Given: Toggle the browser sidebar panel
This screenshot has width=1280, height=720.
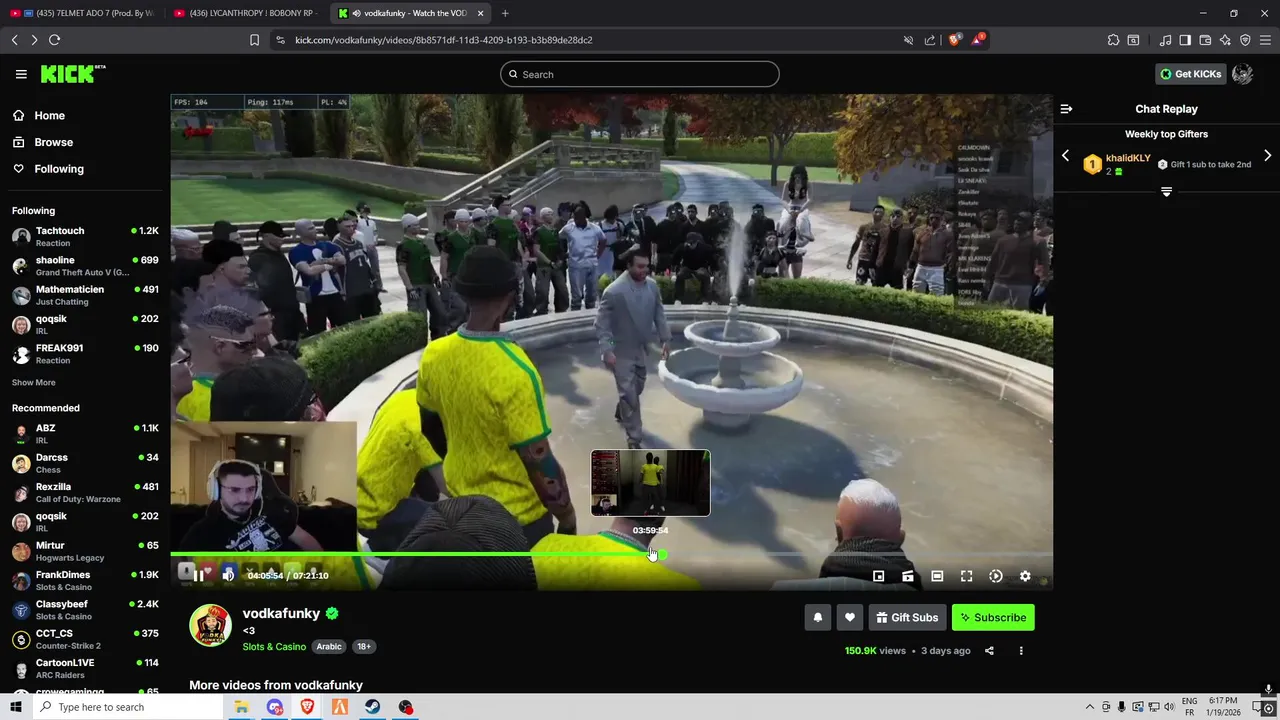Looking at the screenshot, I should tap(1185, 40).
